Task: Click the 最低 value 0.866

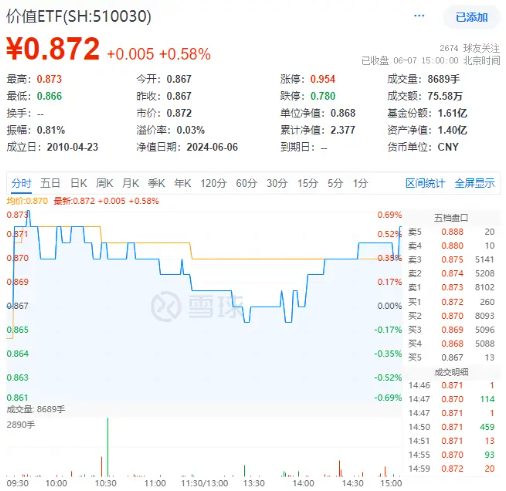Action: click(x=49, y=96)
